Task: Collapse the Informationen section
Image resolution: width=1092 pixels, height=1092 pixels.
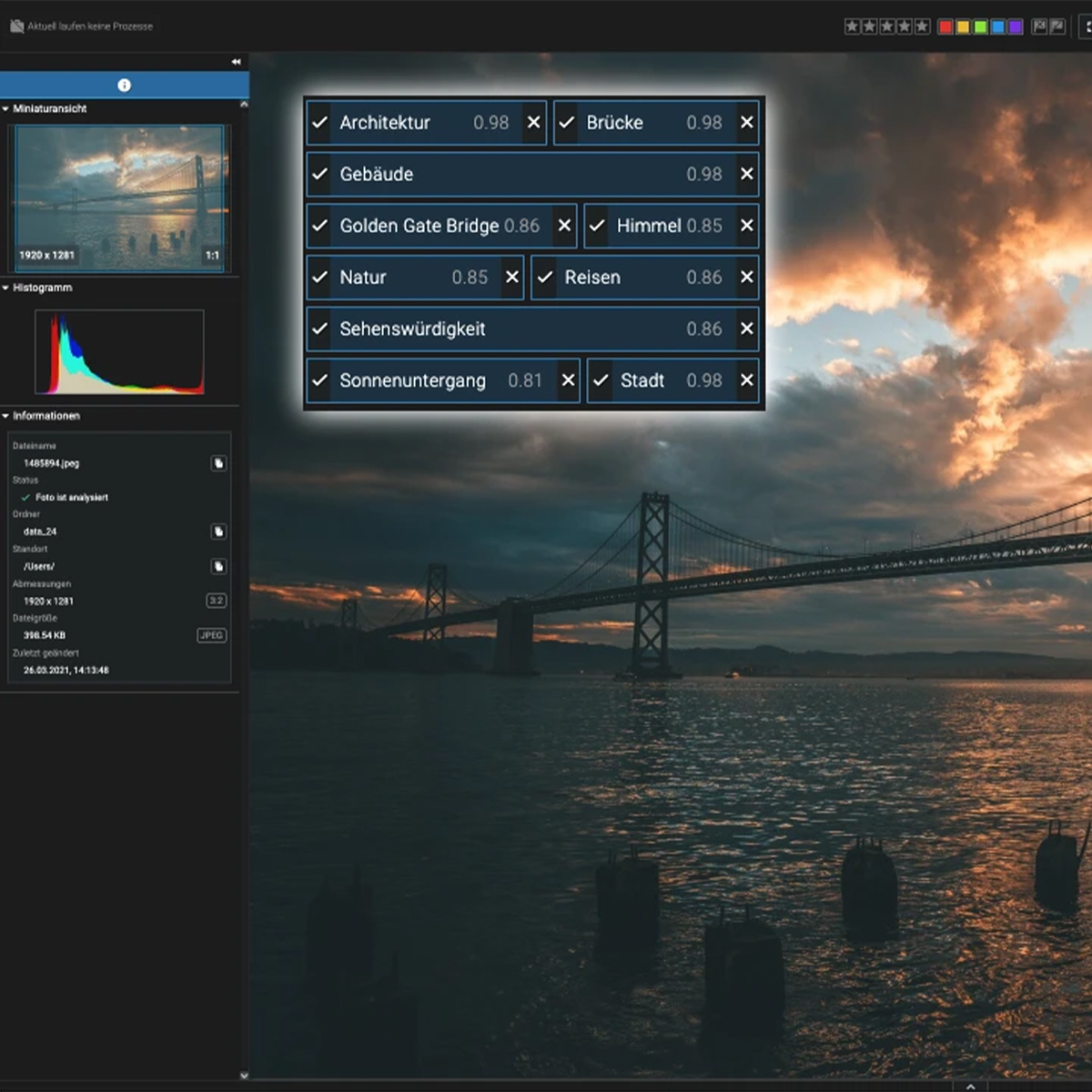Action: coord(5,416)
